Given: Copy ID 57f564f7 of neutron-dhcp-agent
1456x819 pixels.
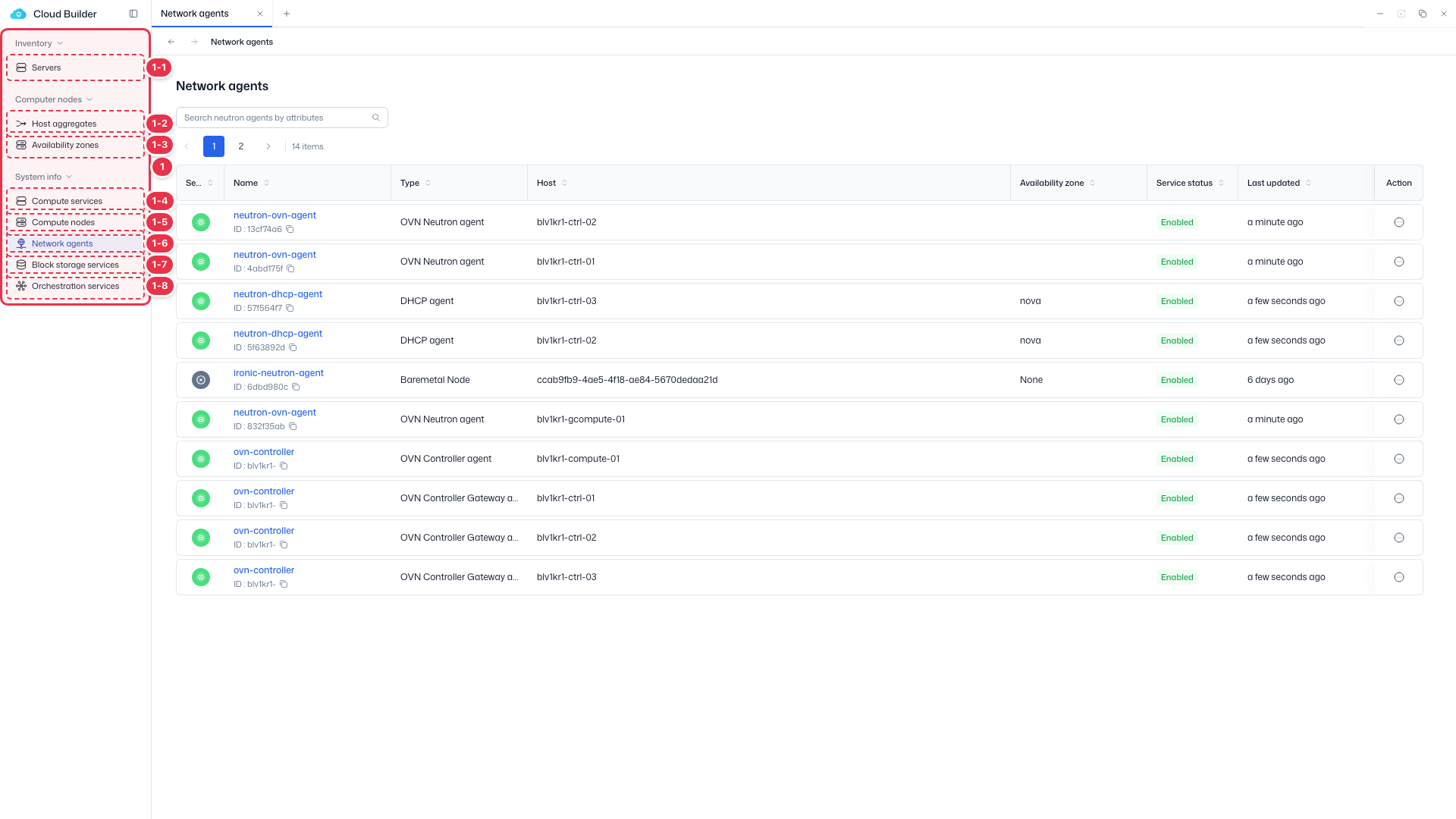Looking at the screenshot, I should (290, 308).
